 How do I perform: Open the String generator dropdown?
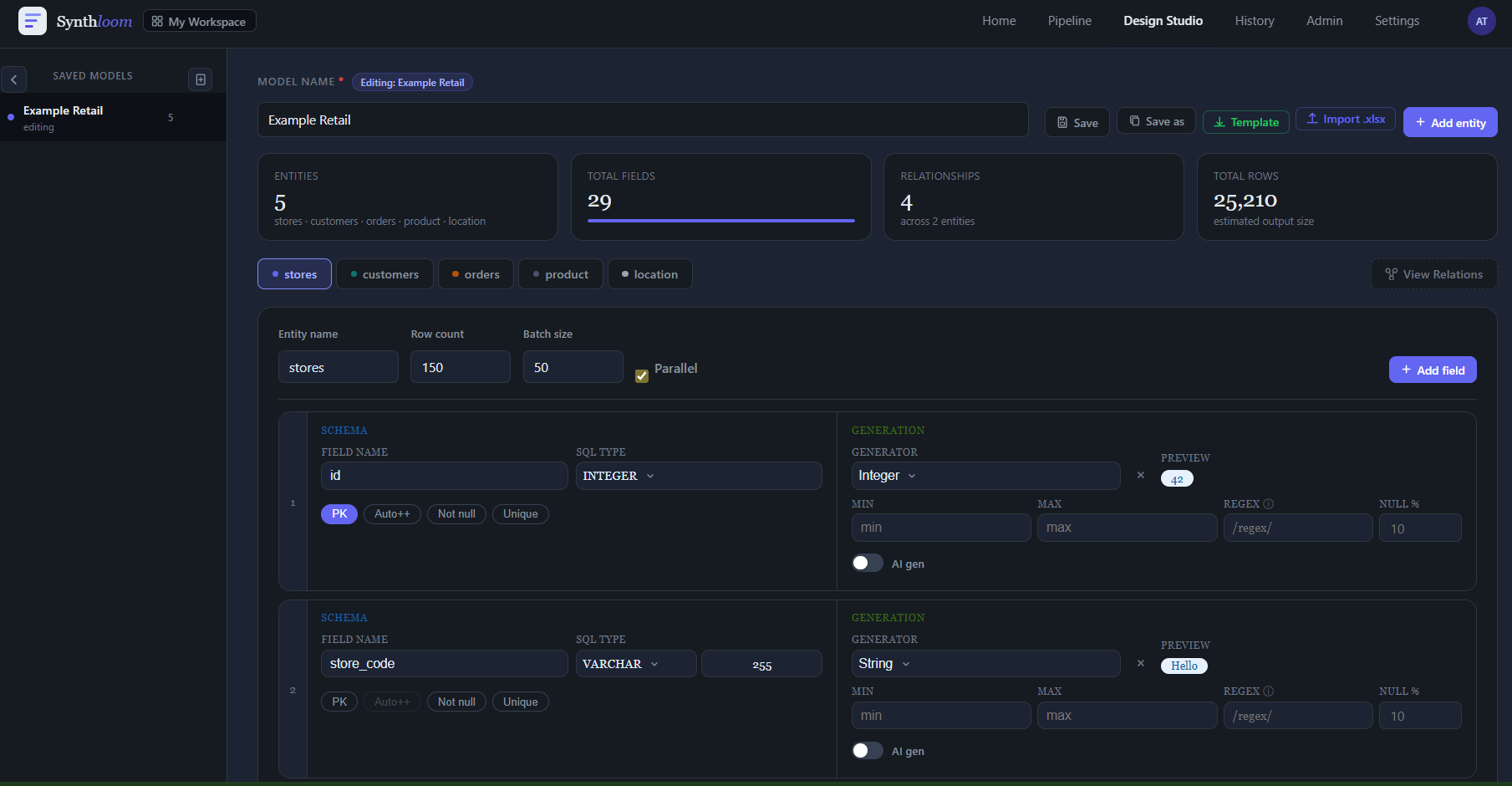[985, 664]
